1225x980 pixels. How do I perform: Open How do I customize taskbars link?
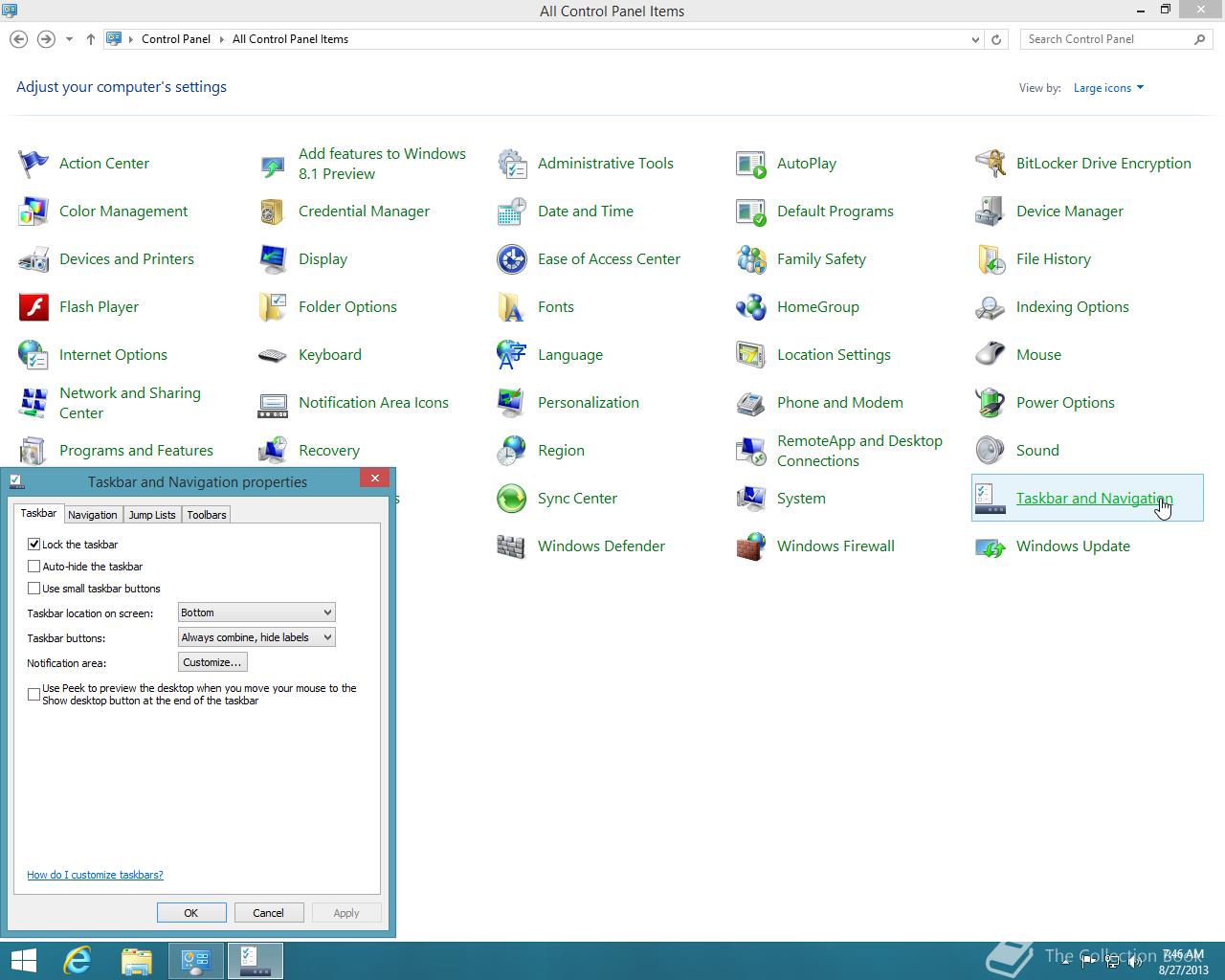pos(96,875)
